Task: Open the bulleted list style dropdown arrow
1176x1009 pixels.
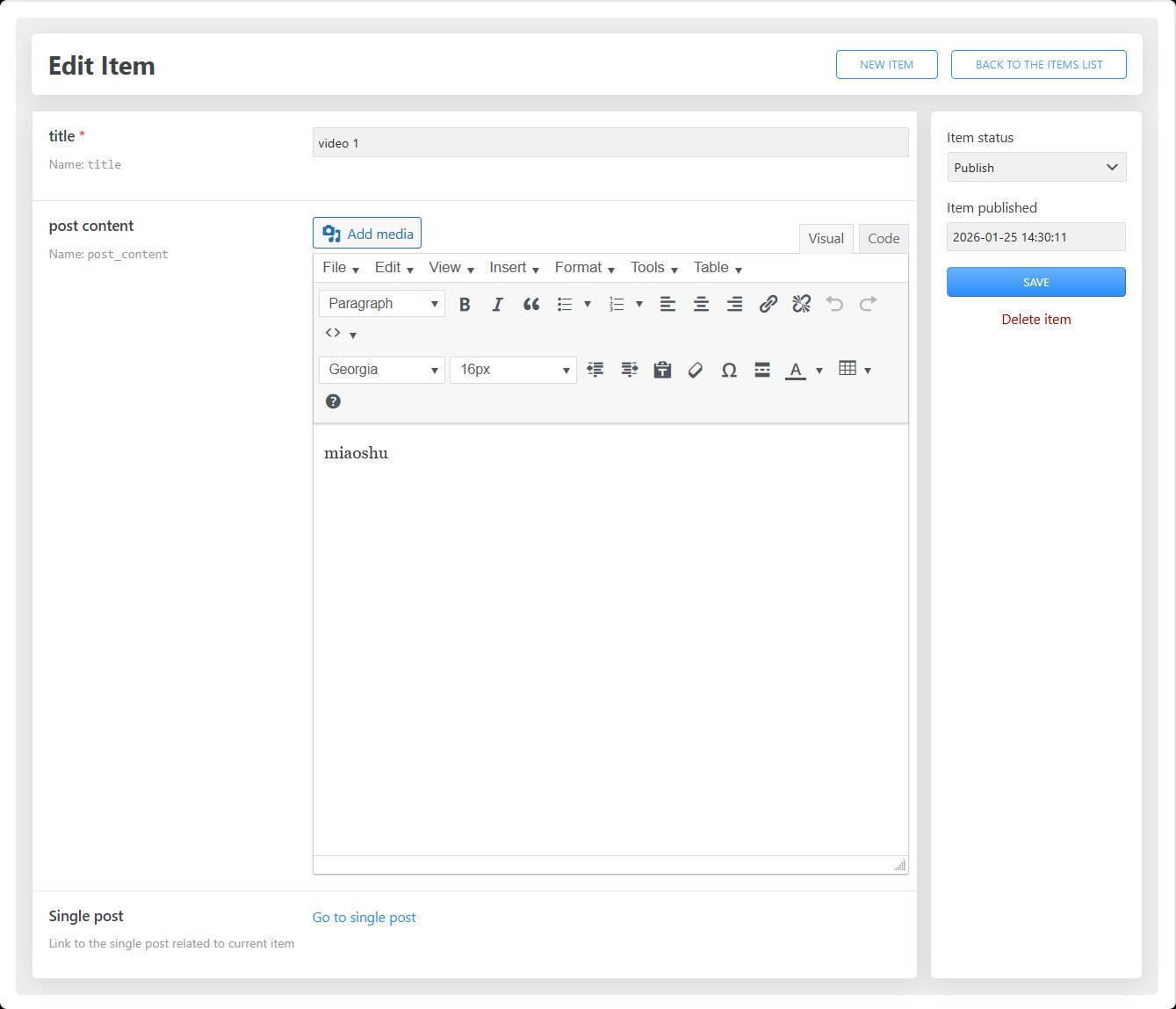Action: [x=588, y=304]
